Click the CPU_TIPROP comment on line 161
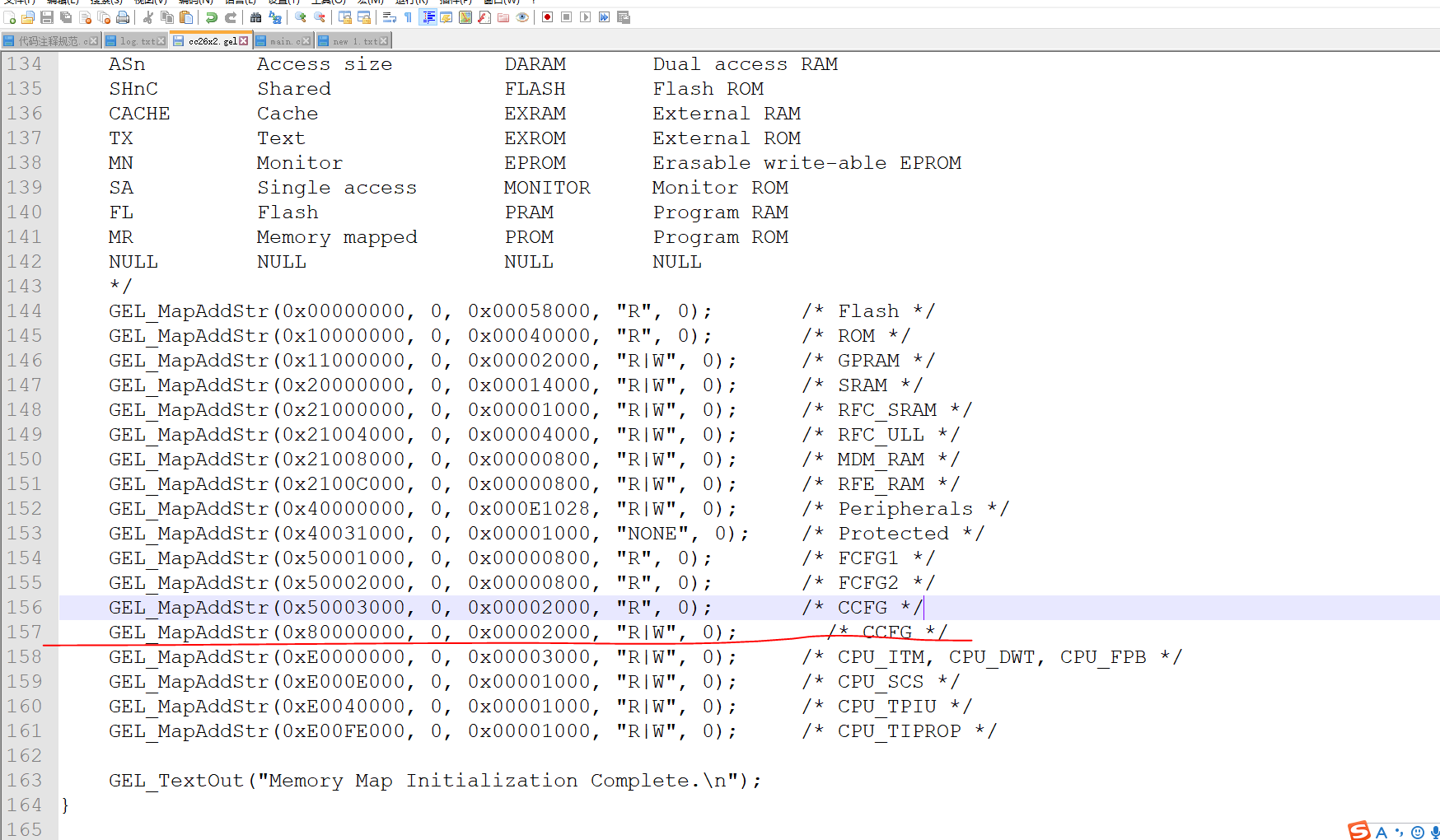 tap(900, 731)
